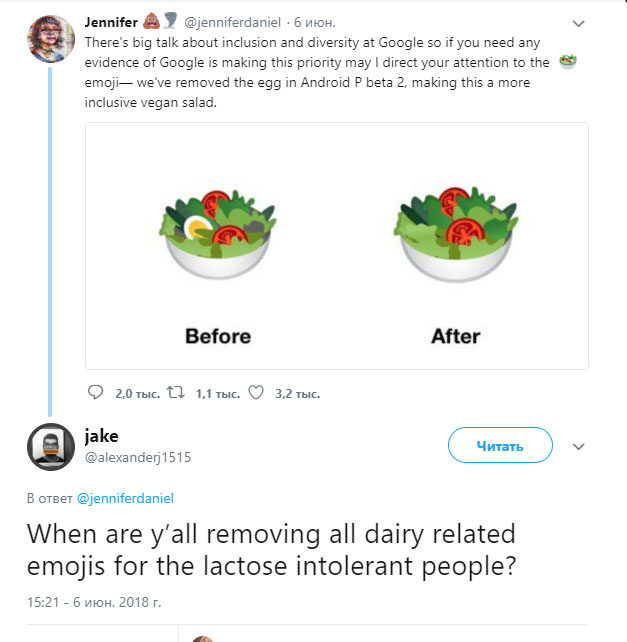Follow the @jenniferdaniel link after В ответ
Viewport: 627px width, 642px height.
[125, 497]
